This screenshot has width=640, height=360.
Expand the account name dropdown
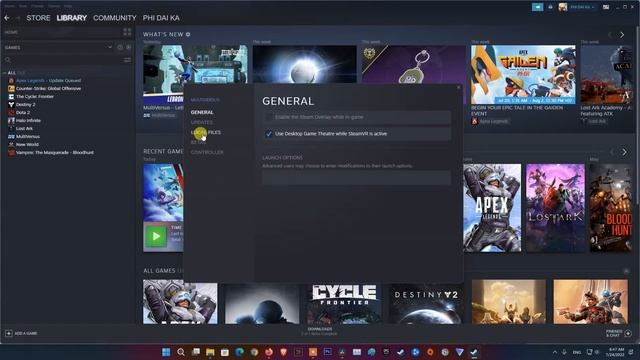[x=582, y=7]
